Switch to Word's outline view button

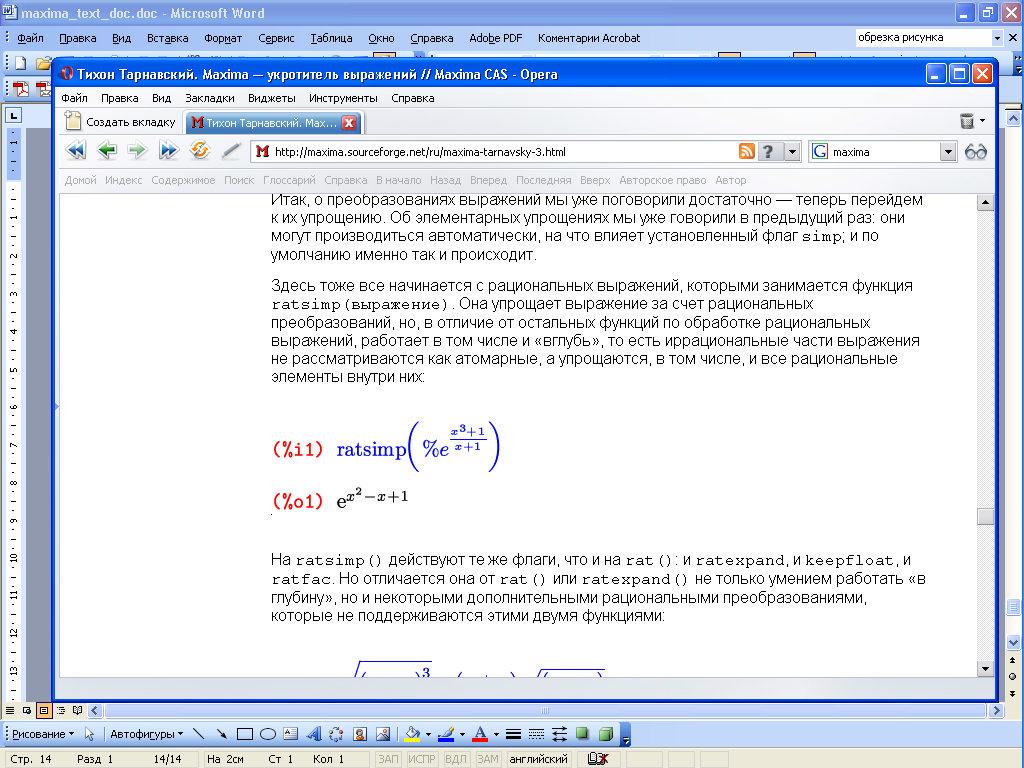point(61,711)
